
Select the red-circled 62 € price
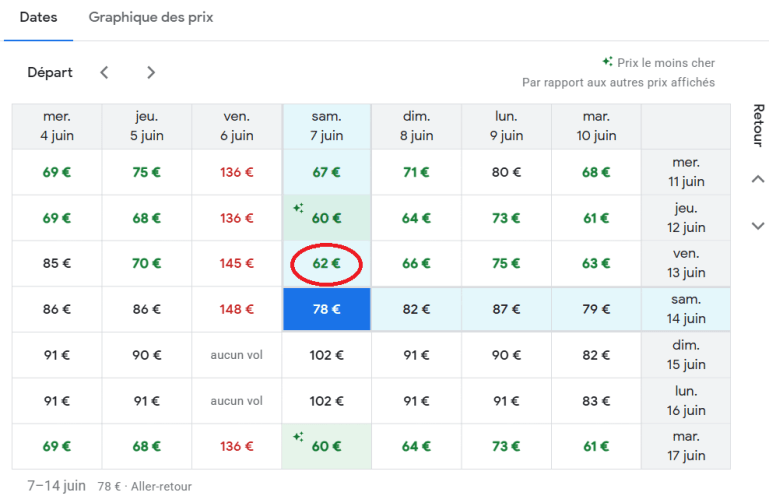pos(326,264)
